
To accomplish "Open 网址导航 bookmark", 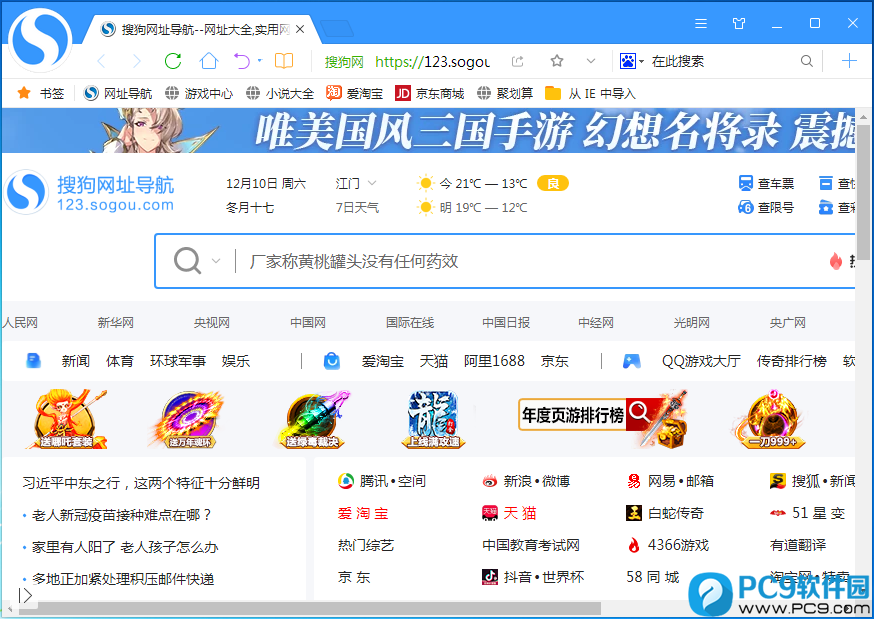I will 118,93.
